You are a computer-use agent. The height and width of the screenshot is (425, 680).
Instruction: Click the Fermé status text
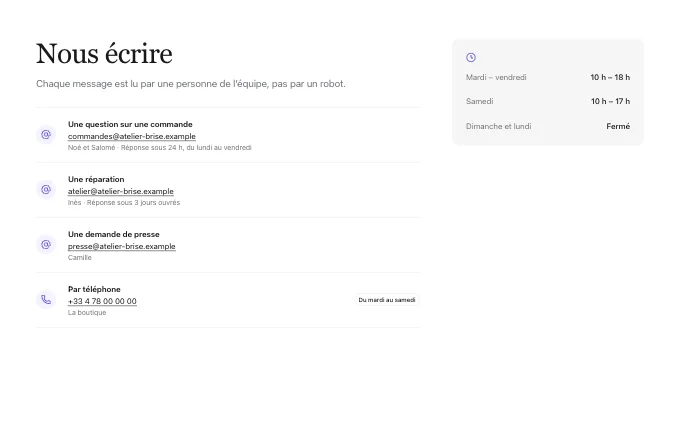pyautogui.click(x=618, y=127)
